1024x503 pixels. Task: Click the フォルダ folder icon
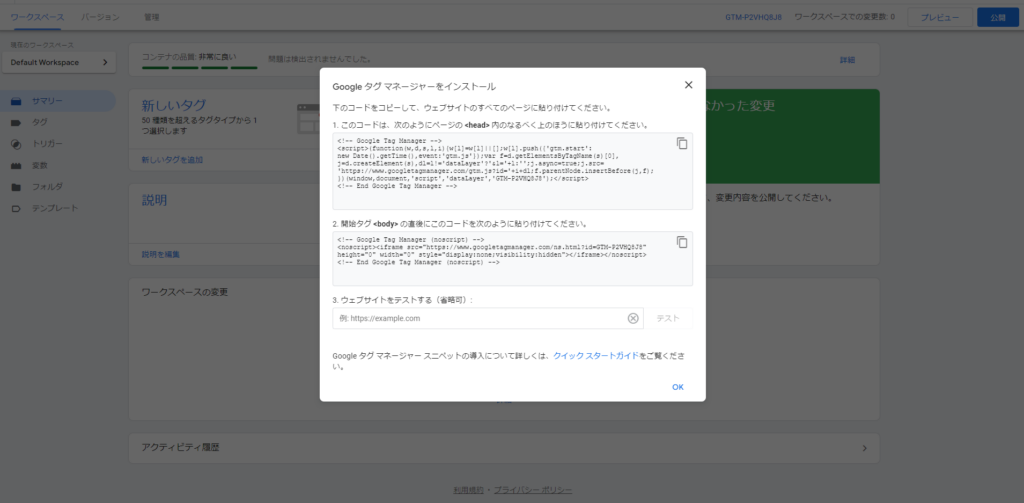click(16, 187)
